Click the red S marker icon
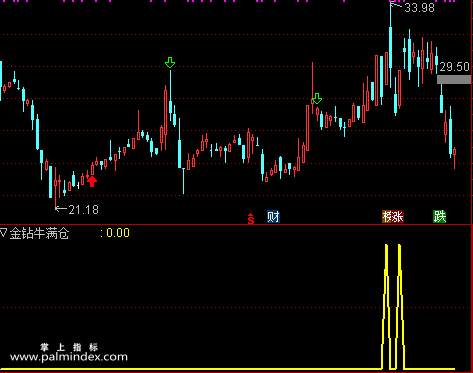The image size is (473, 373). pos(251,219)
